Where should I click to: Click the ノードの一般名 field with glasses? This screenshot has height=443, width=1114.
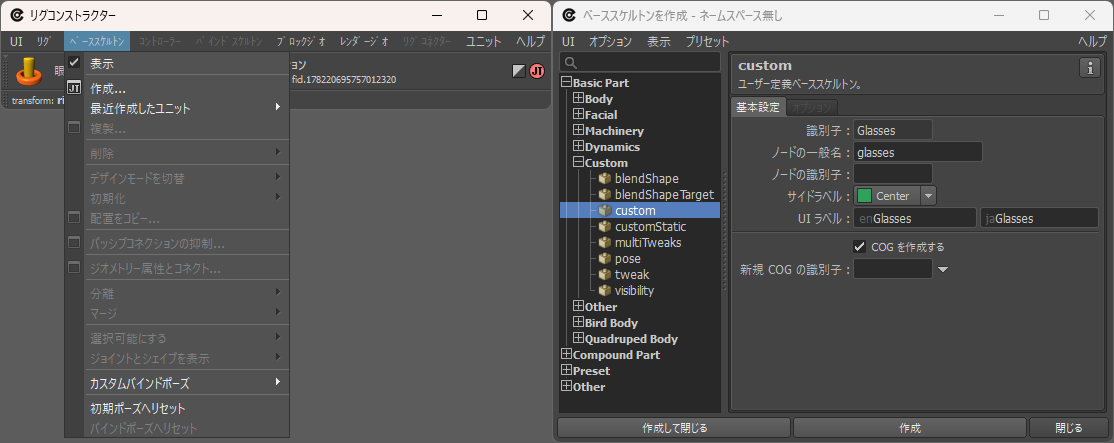[x=918, y=152]
